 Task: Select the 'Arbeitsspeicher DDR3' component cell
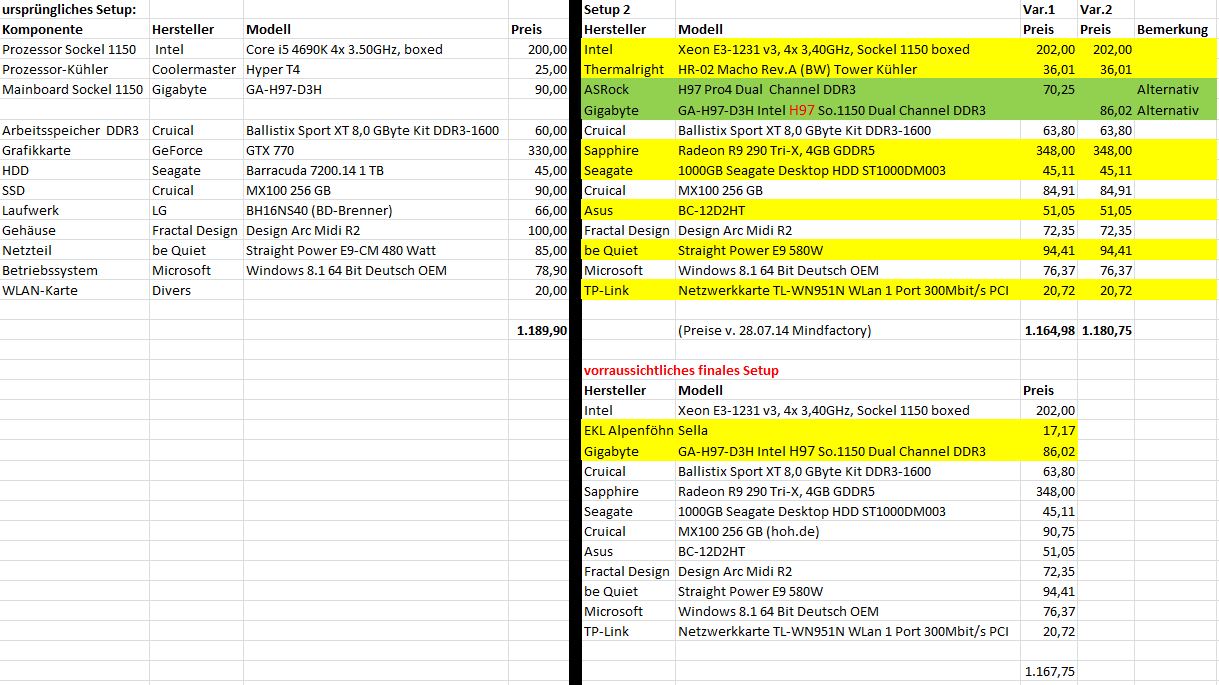(x=75, y=130)
